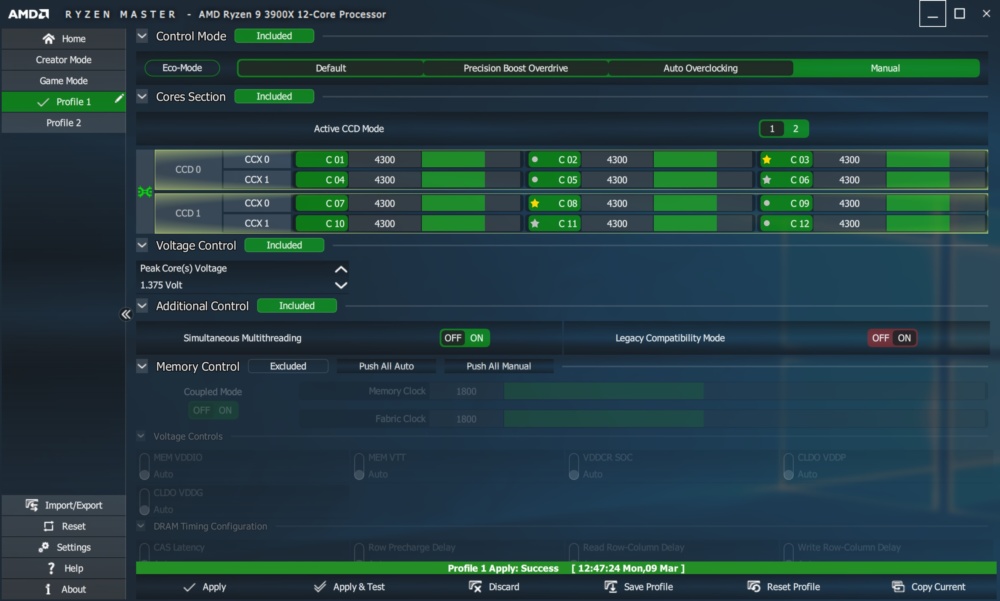1000x601 pixels.
Task: Enable Eco-Mode button
Action: (182, 68)
